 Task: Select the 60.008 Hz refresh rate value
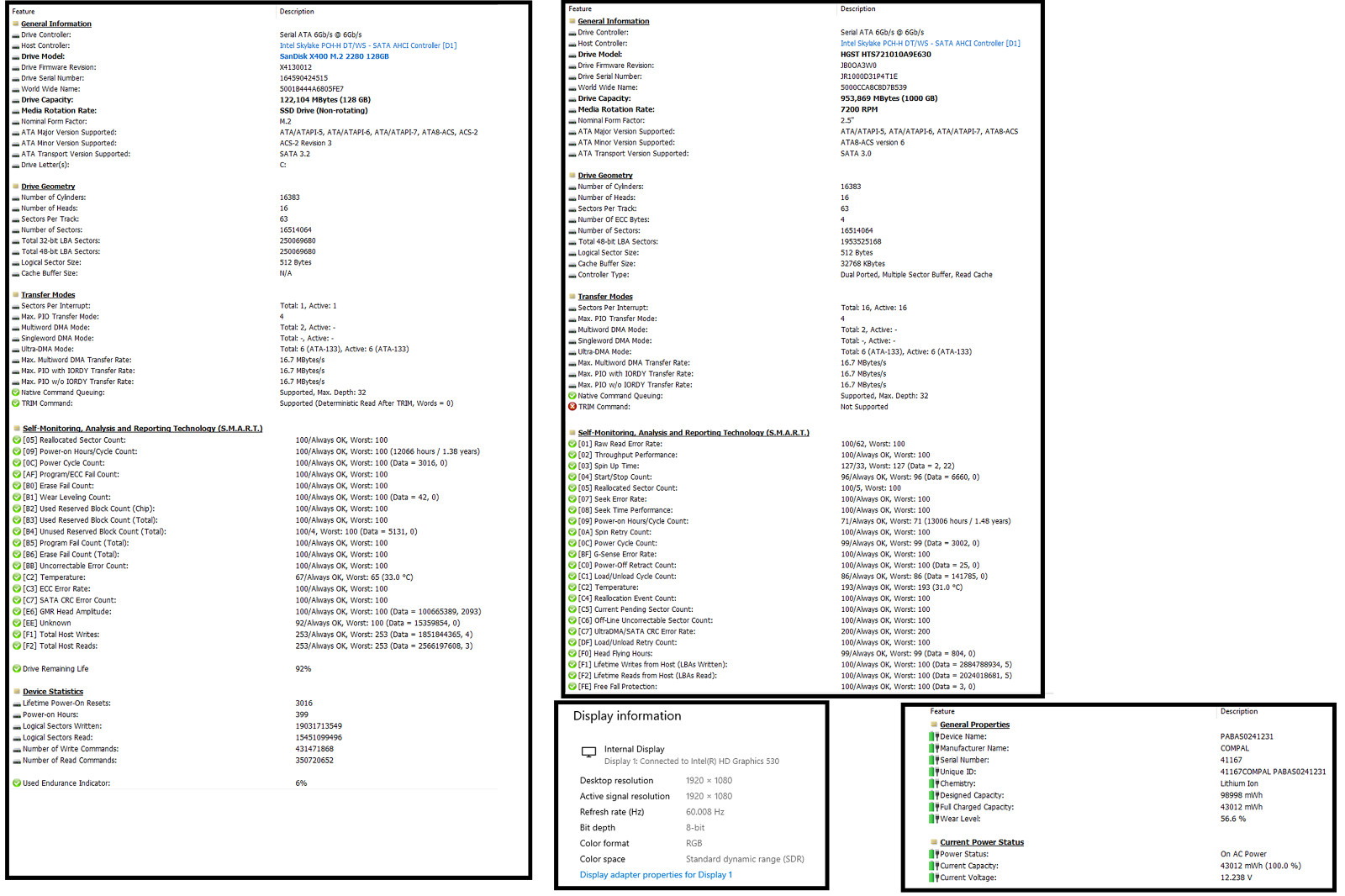(x=704, y=812)
